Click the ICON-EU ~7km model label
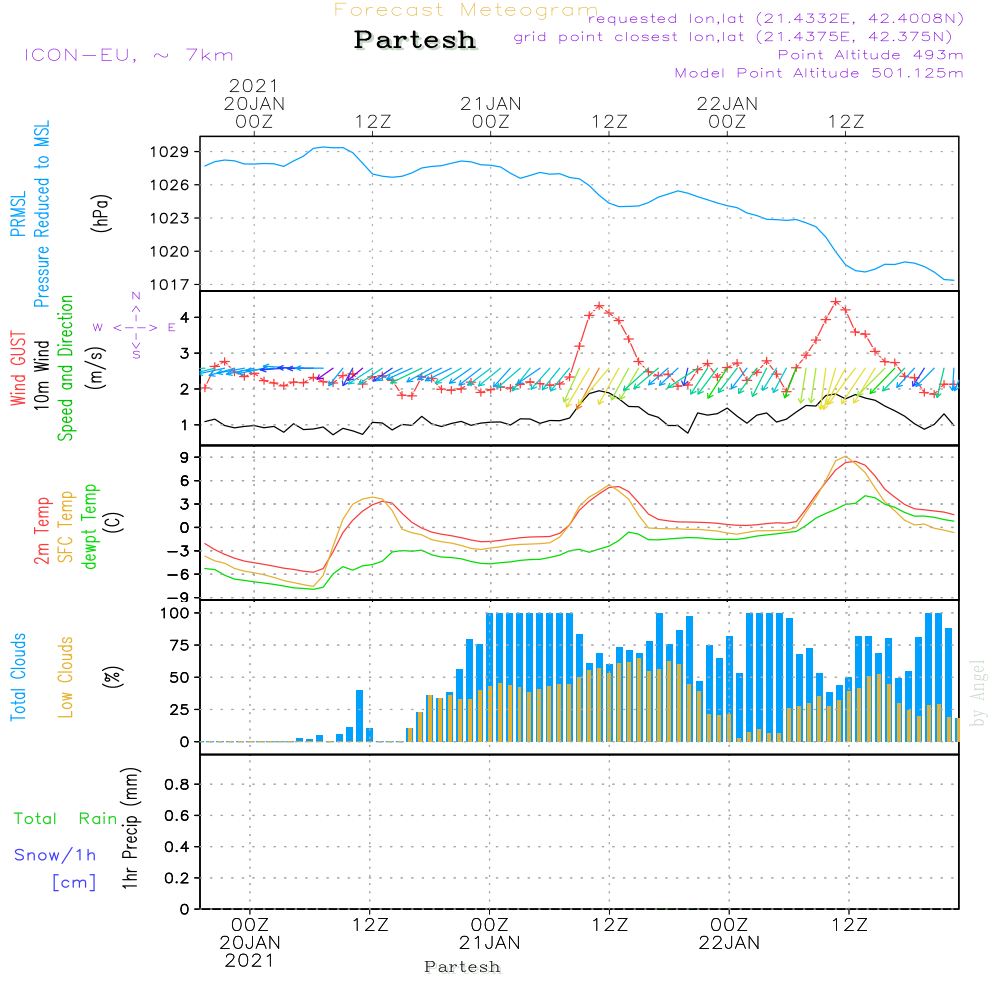The height and width of the screenshot is (1000, 1000). 128,55
